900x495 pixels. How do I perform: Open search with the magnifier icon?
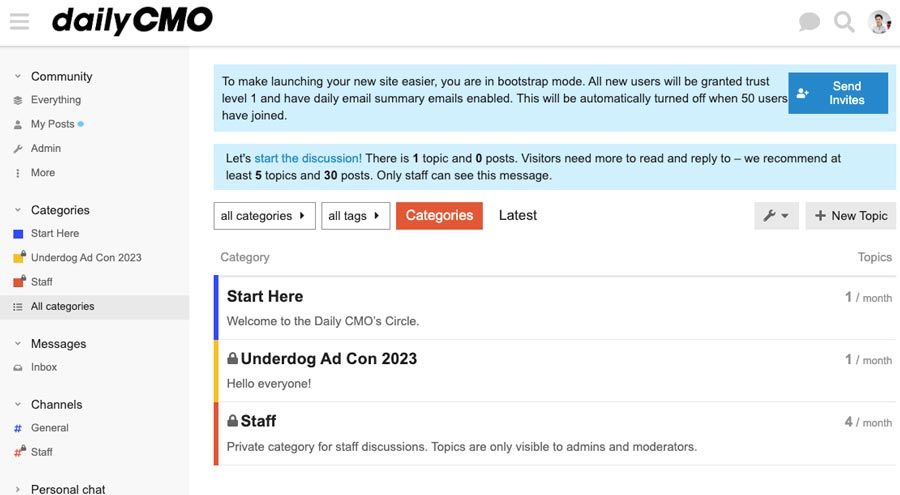[844, 22]
